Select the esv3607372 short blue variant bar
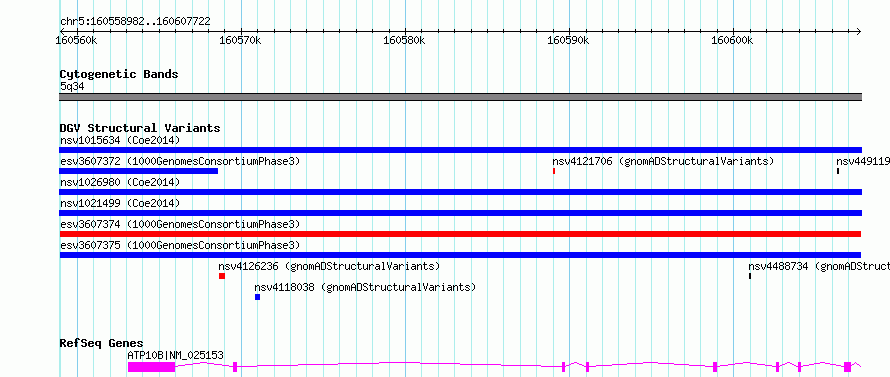 [138, 171]
